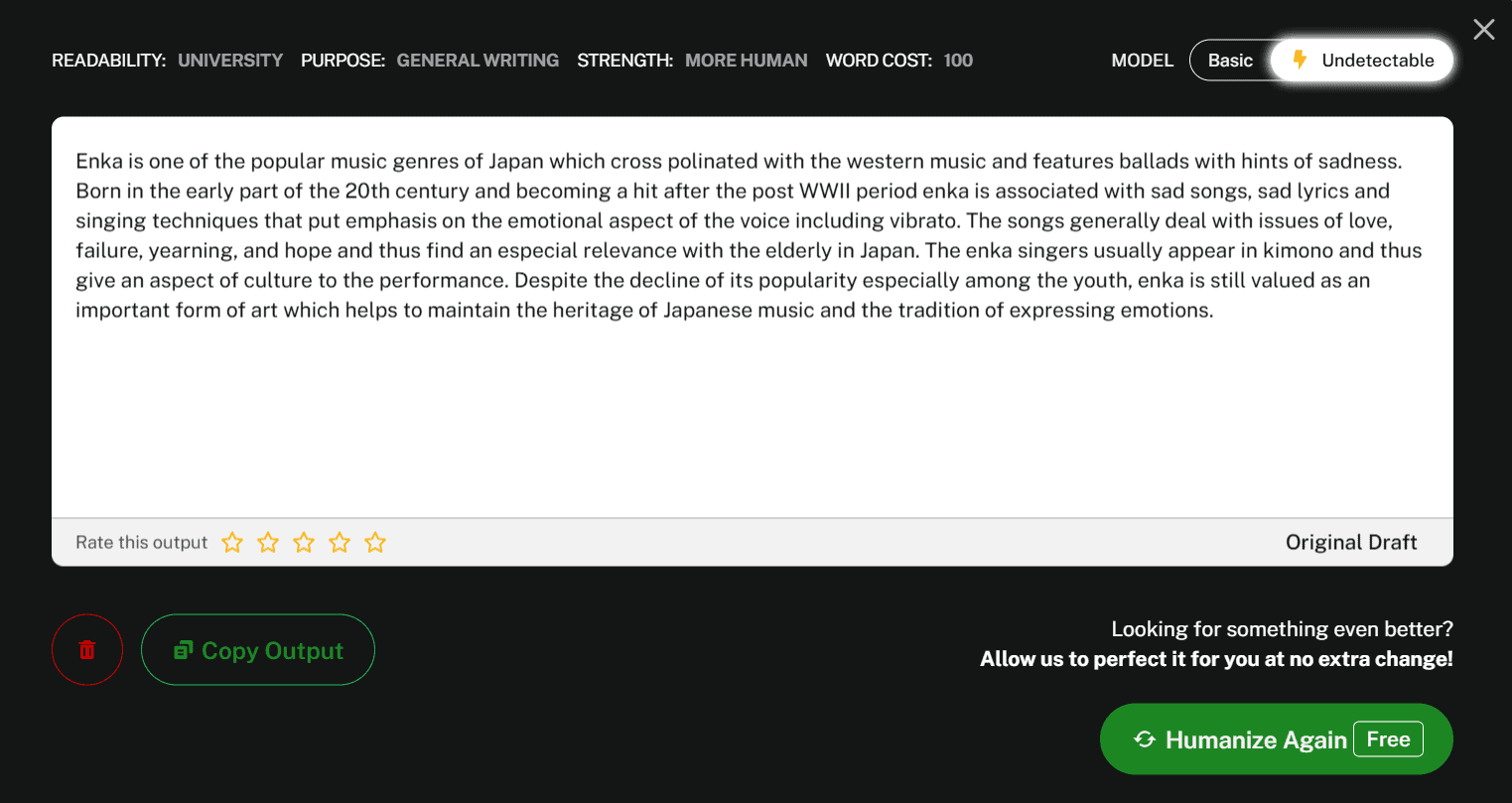Screen dimensions: 1512x803
Task: Rate output with the third star
Action: [304, 542]
